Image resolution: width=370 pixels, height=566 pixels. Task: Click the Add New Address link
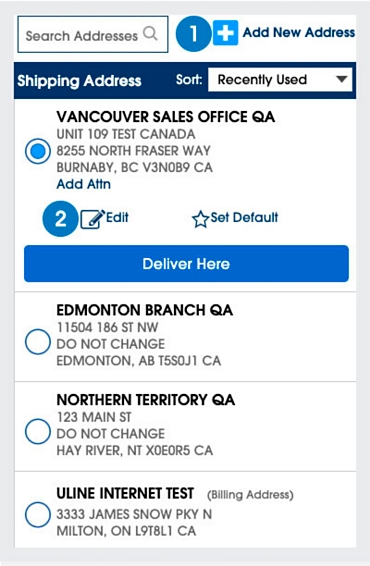pyautogui.click(x=299, y=32)
